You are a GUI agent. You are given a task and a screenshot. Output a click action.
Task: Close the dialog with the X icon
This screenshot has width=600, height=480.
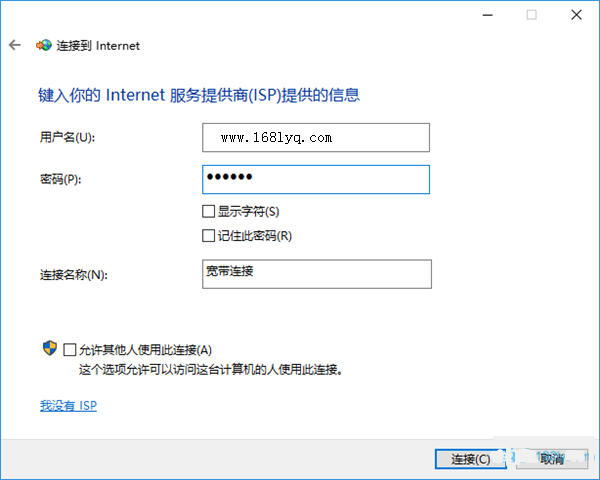click(576, 15)
